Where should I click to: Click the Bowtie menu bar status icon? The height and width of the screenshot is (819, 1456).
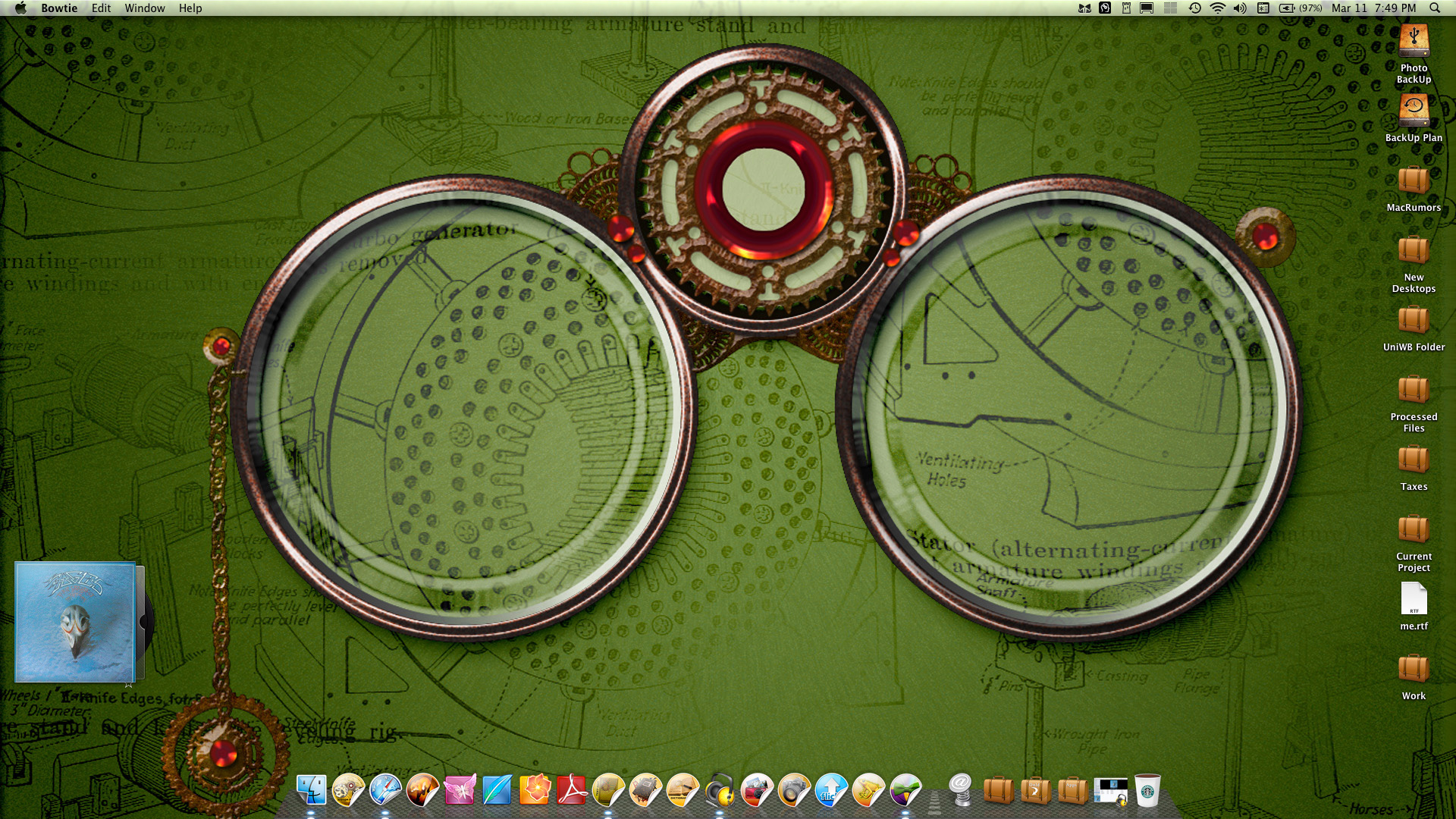1084,8
